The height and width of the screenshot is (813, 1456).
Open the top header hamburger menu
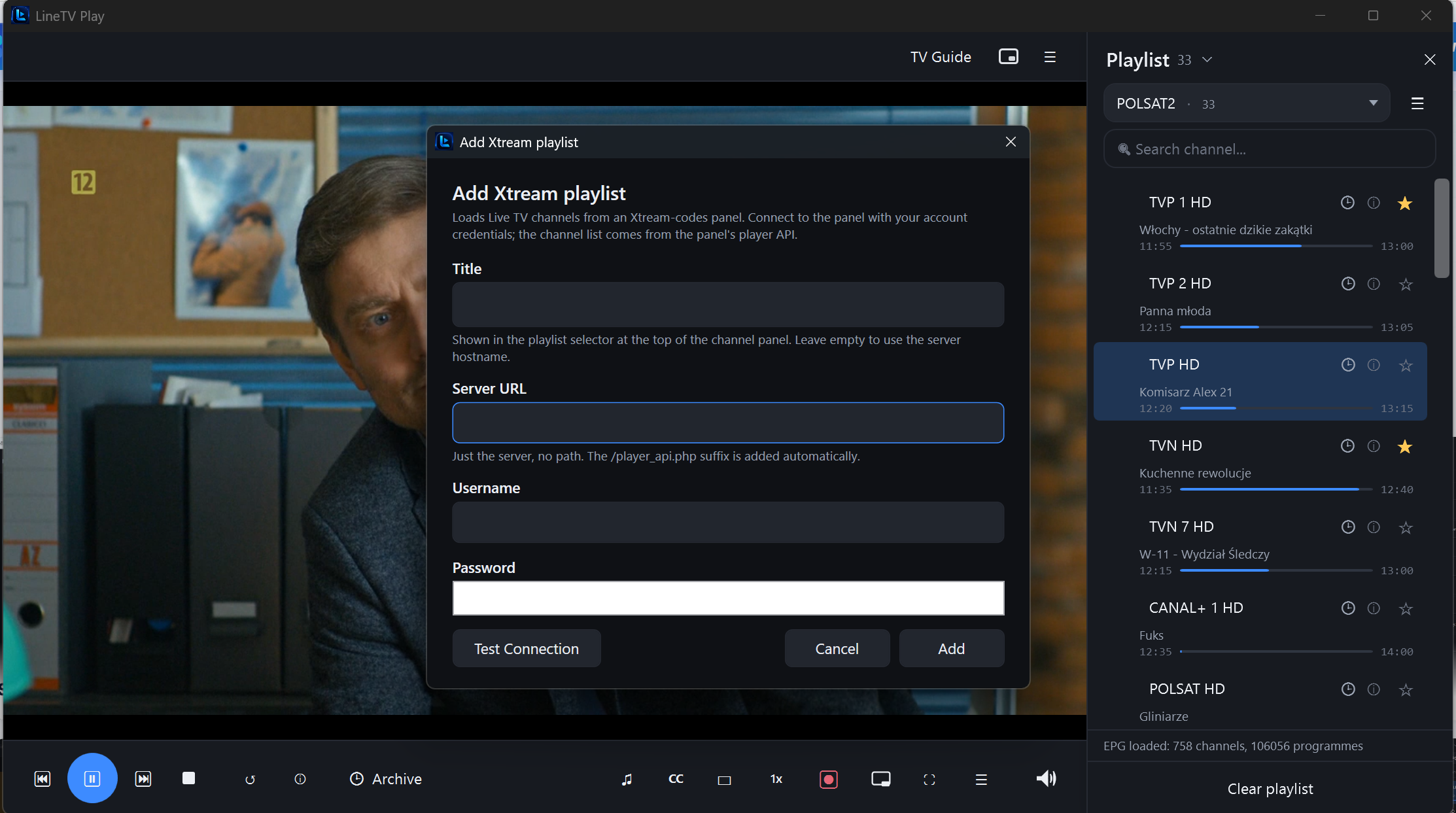click(x=1050, y=57)
